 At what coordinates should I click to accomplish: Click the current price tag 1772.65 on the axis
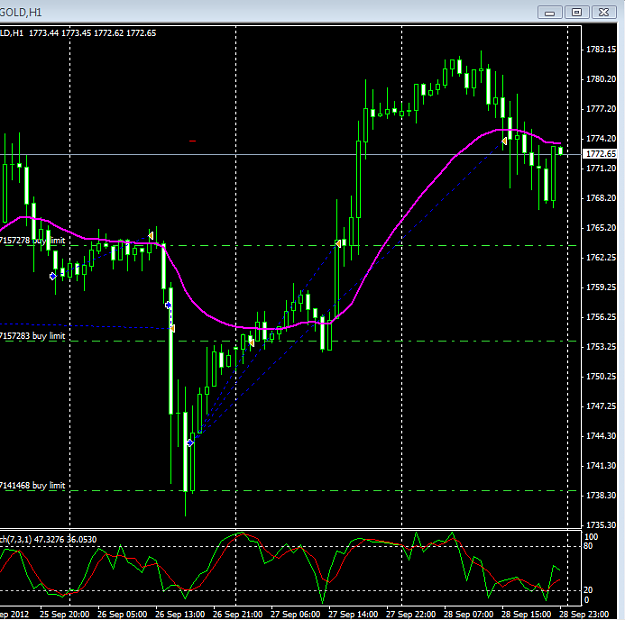[x=600, y=154]
